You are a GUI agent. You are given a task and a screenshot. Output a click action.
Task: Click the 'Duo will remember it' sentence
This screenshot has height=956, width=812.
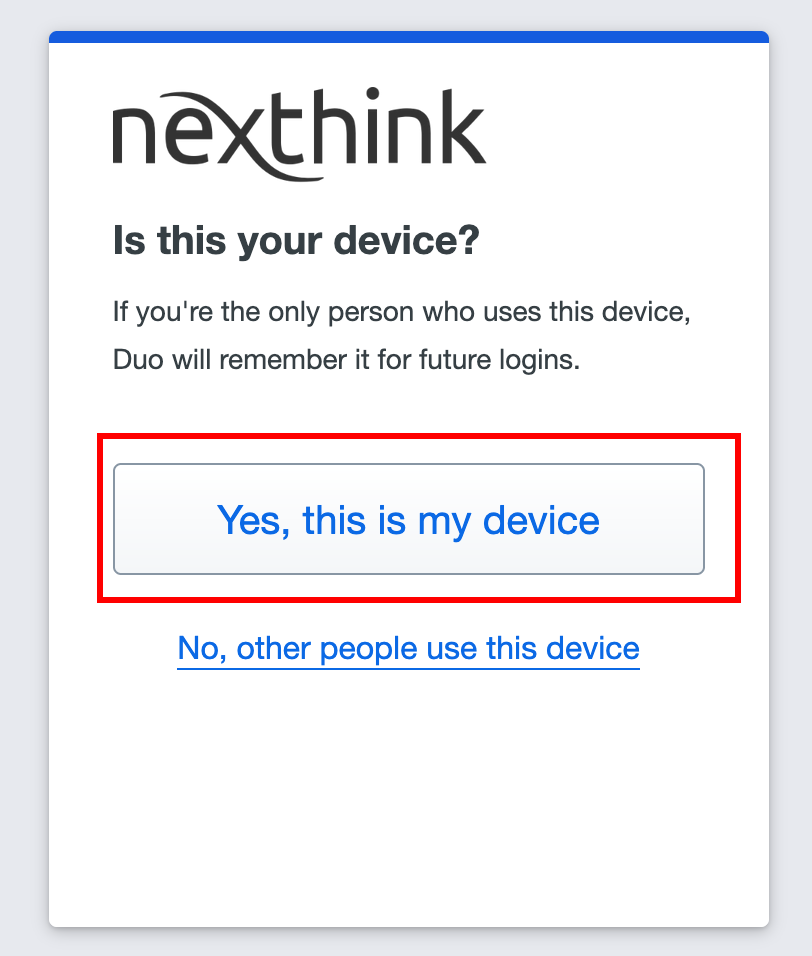point(346,359)
